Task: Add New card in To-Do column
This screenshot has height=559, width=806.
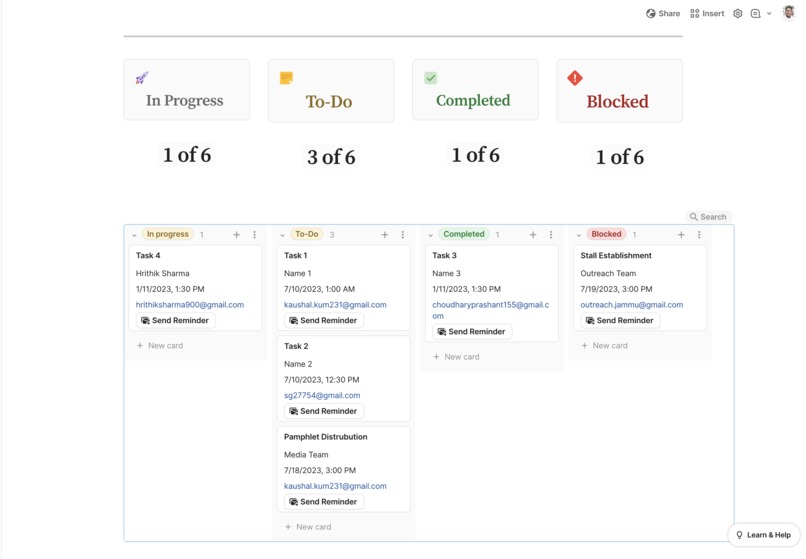Action: point(308,527)
